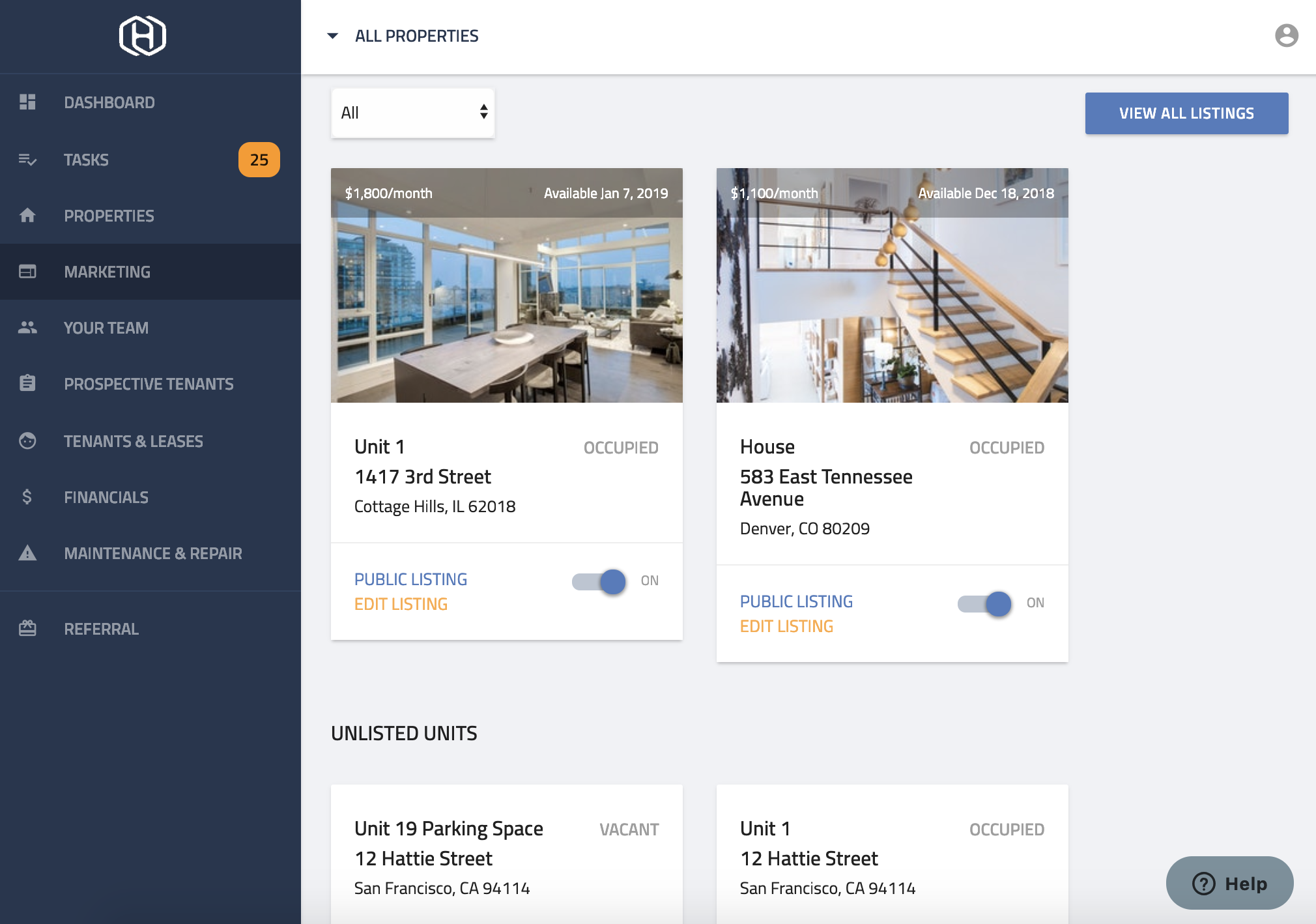Click the Tasks notification badge showing 25

pyautogui.click(x=259, y=160)
